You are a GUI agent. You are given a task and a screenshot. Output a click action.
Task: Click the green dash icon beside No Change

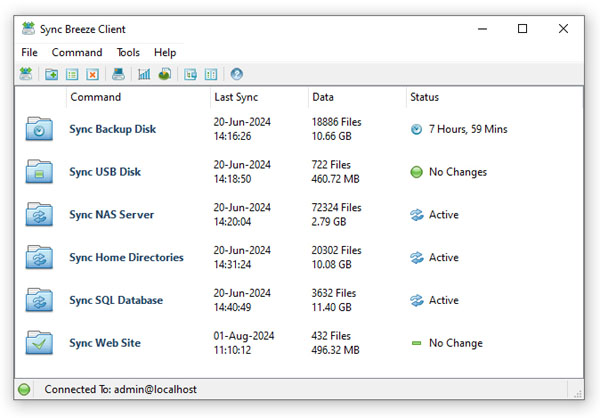(x=416, y=343)
